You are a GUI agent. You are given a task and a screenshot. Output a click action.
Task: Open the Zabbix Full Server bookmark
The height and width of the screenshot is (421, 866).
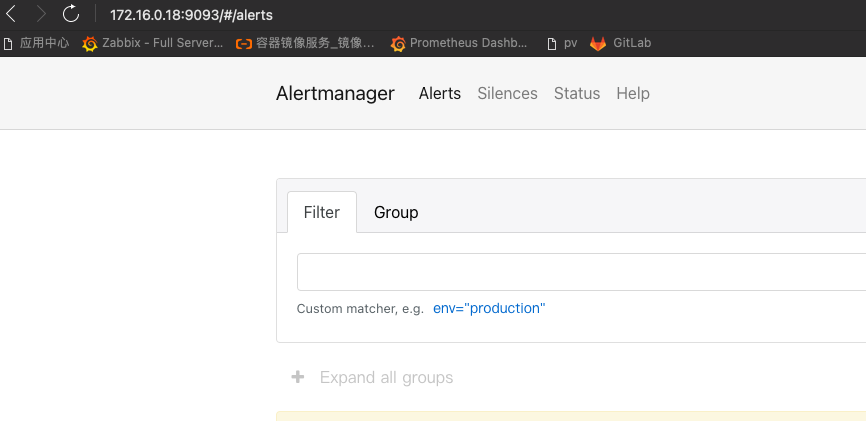click(x=153, y=43)
